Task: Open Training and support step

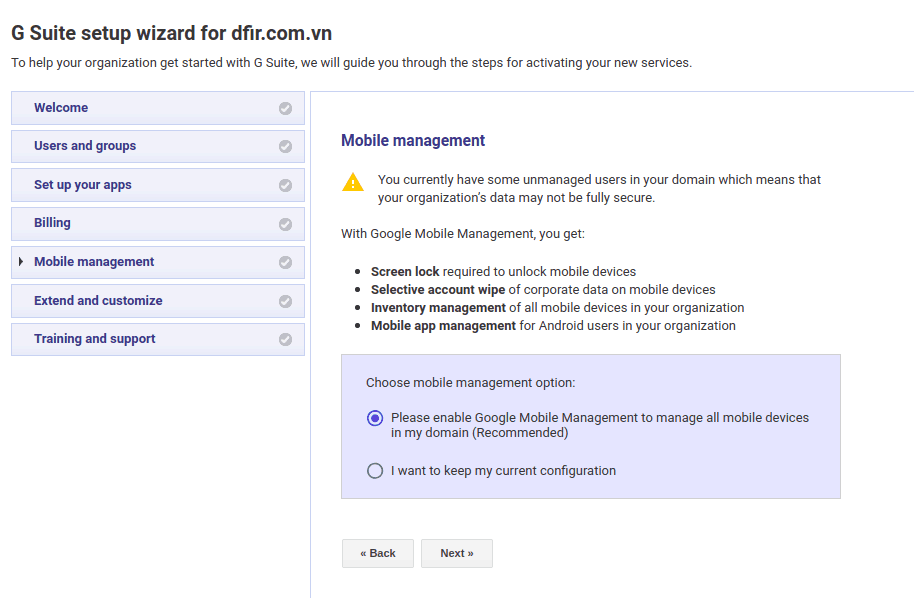Action: tap(158, 339)
